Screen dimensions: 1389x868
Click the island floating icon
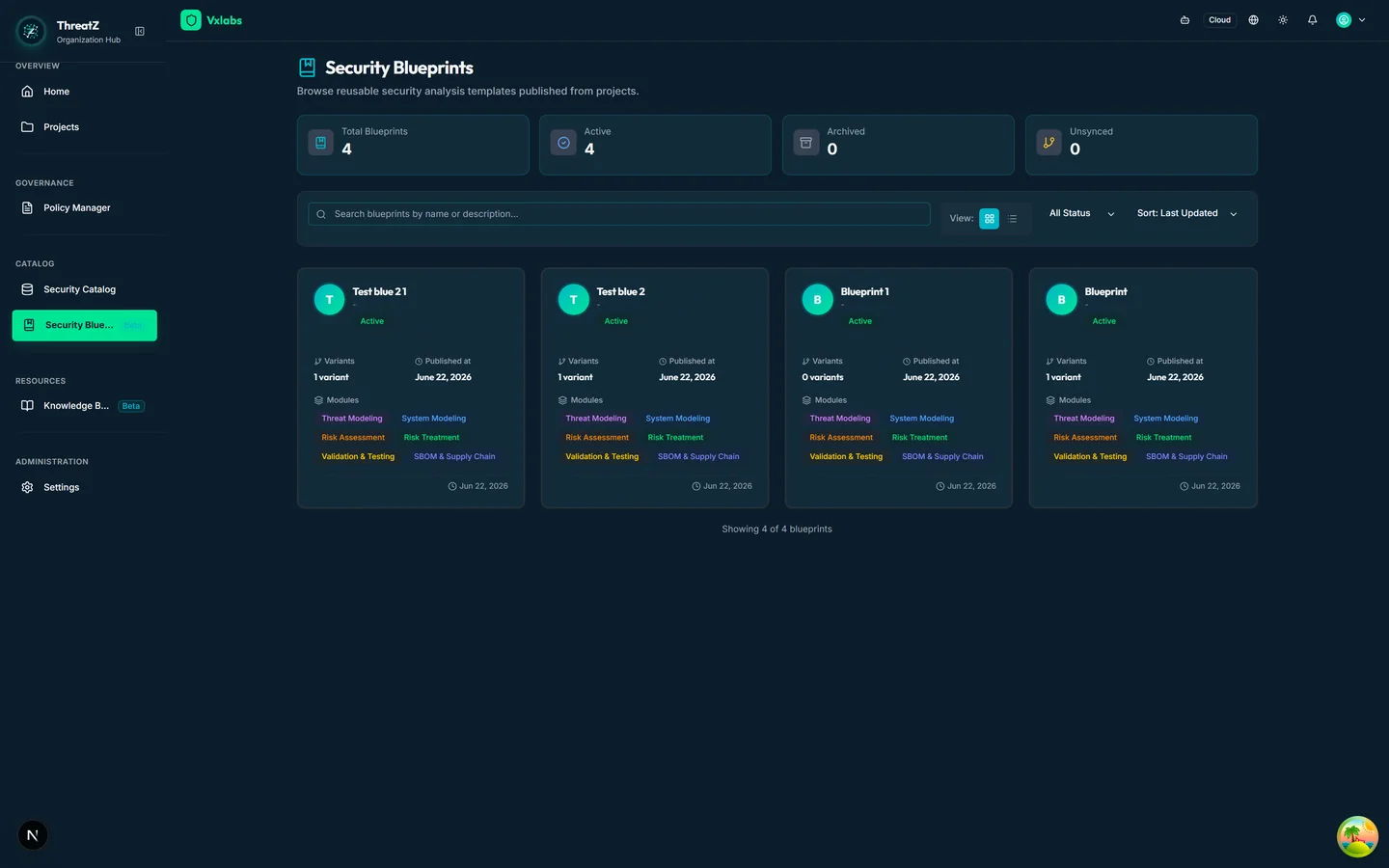[x=1357, y=837]
